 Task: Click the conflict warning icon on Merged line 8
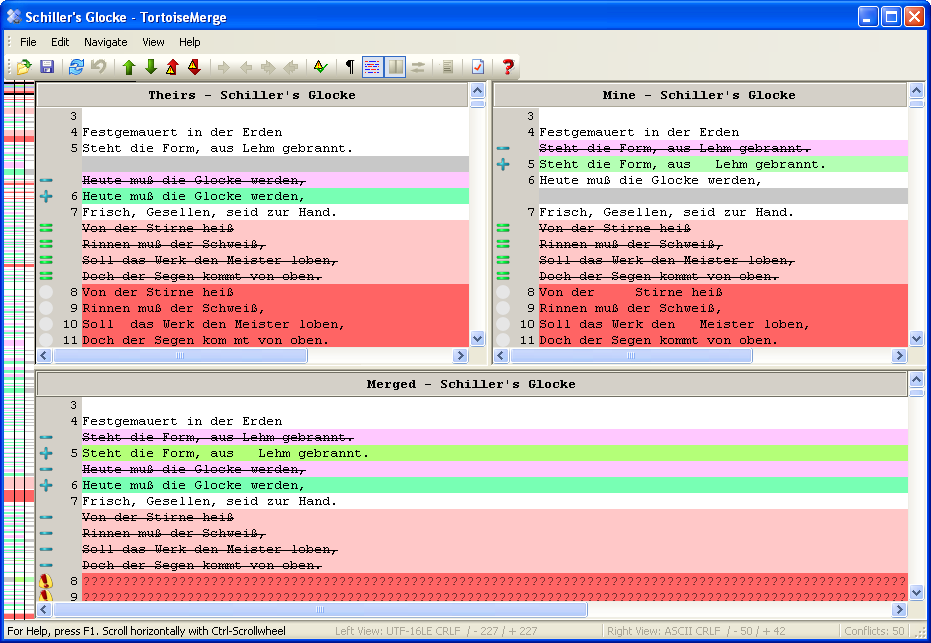click(46, 581)
